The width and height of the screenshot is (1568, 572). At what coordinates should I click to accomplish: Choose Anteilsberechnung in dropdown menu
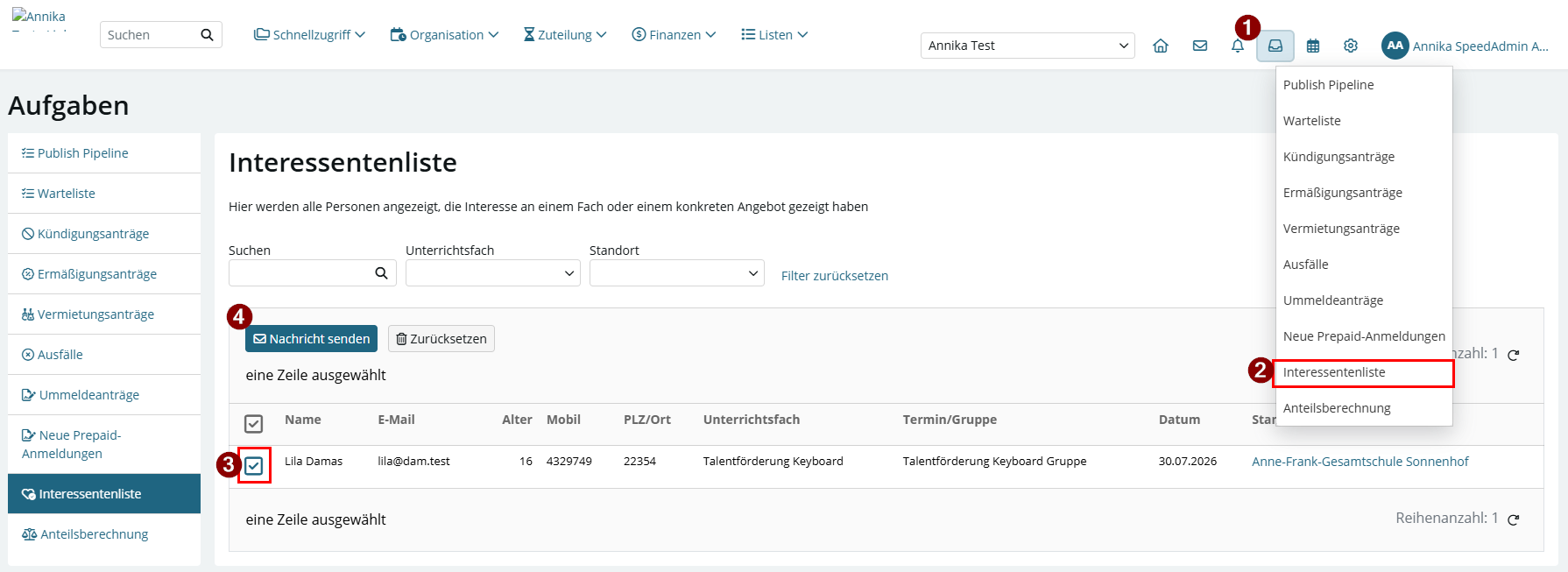1364,408
